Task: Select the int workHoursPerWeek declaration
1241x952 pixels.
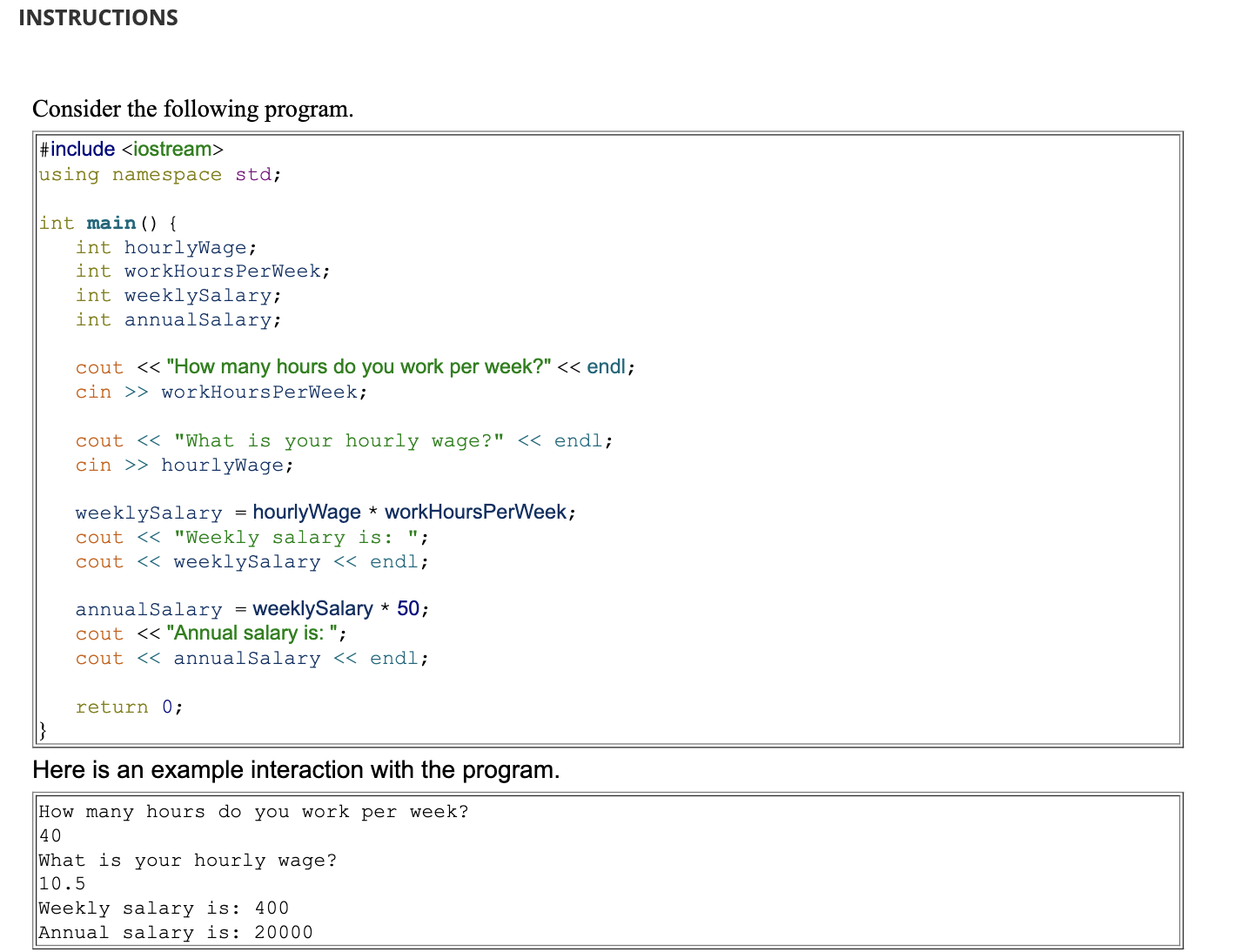Action: tap(202, 271)
